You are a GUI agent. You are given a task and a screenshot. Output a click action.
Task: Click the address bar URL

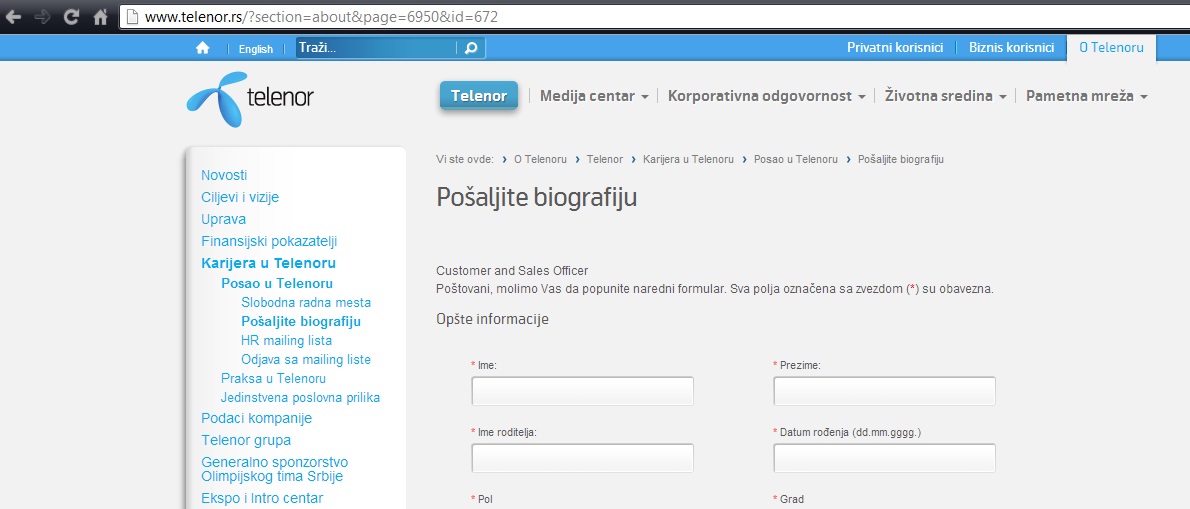coord(321,17)
